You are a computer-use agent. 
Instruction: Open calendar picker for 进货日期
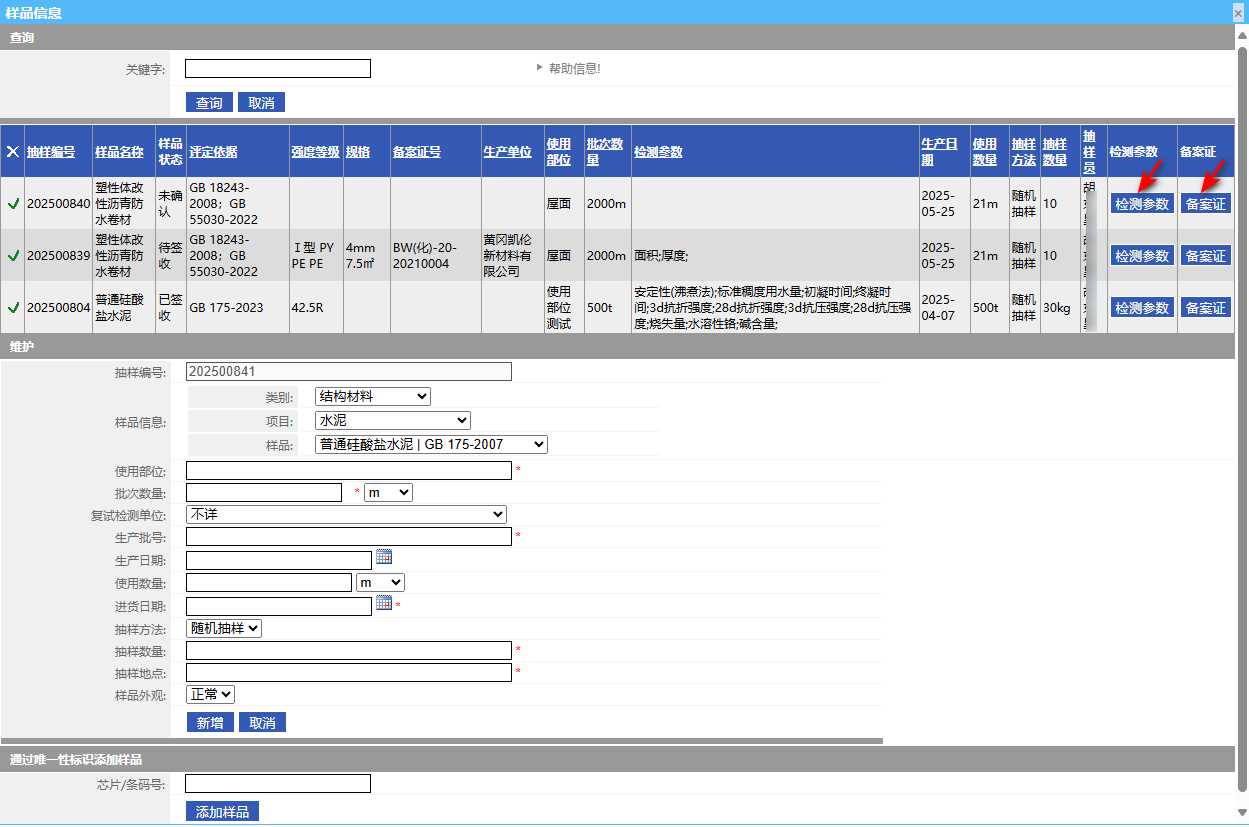pos(384,603)
